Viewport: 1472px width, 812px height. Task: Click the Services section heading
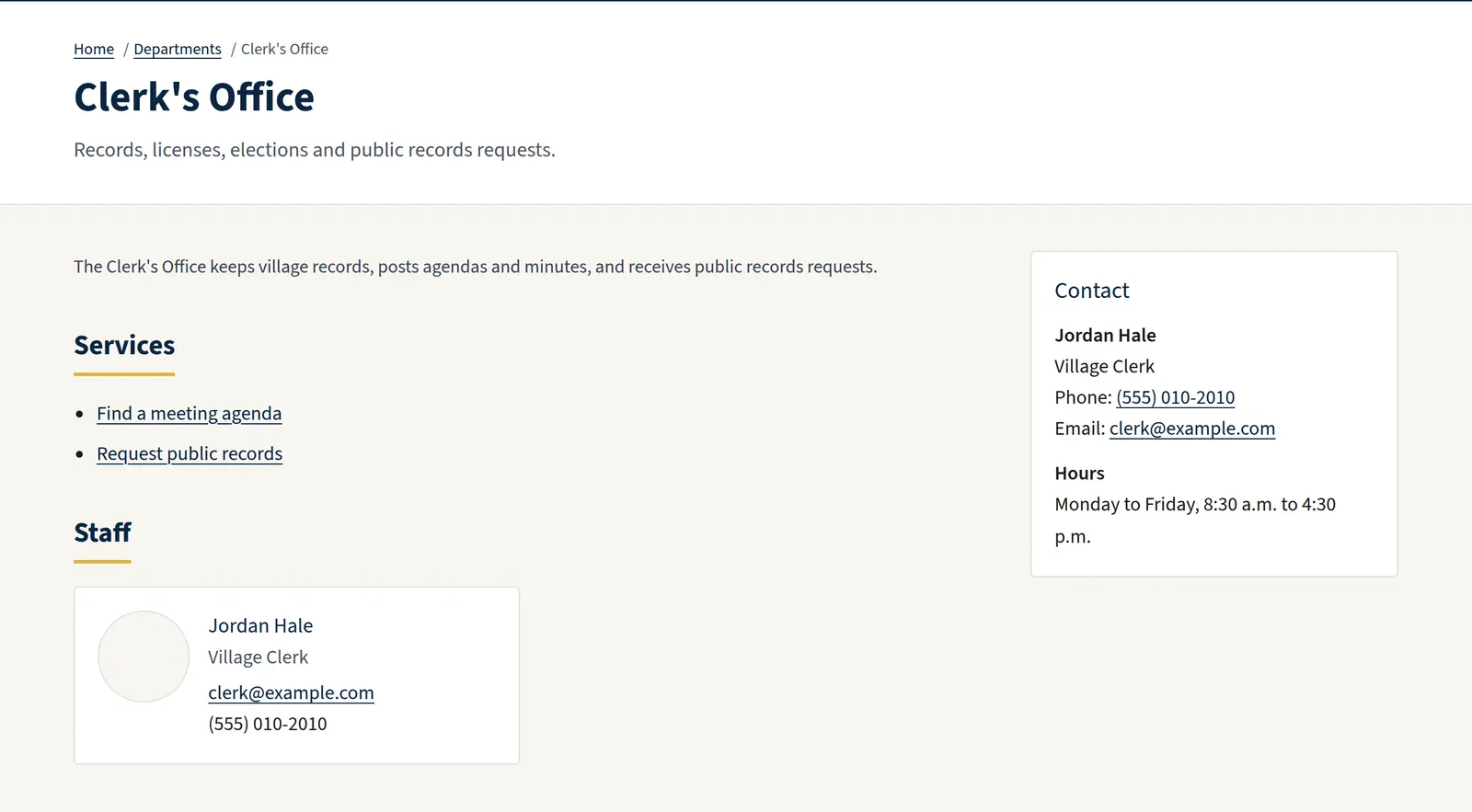click(x=124, y=346)
